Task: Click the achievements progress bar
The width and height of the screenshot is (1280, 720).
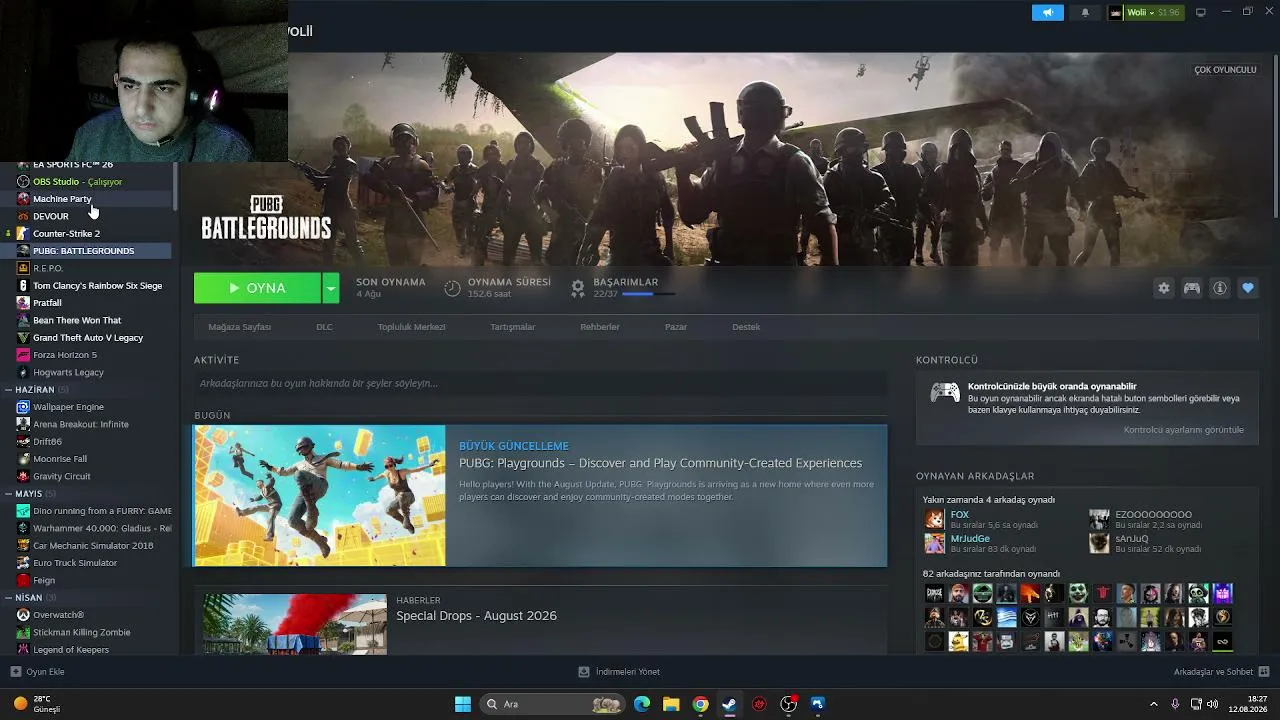Action: coord(648,295)
